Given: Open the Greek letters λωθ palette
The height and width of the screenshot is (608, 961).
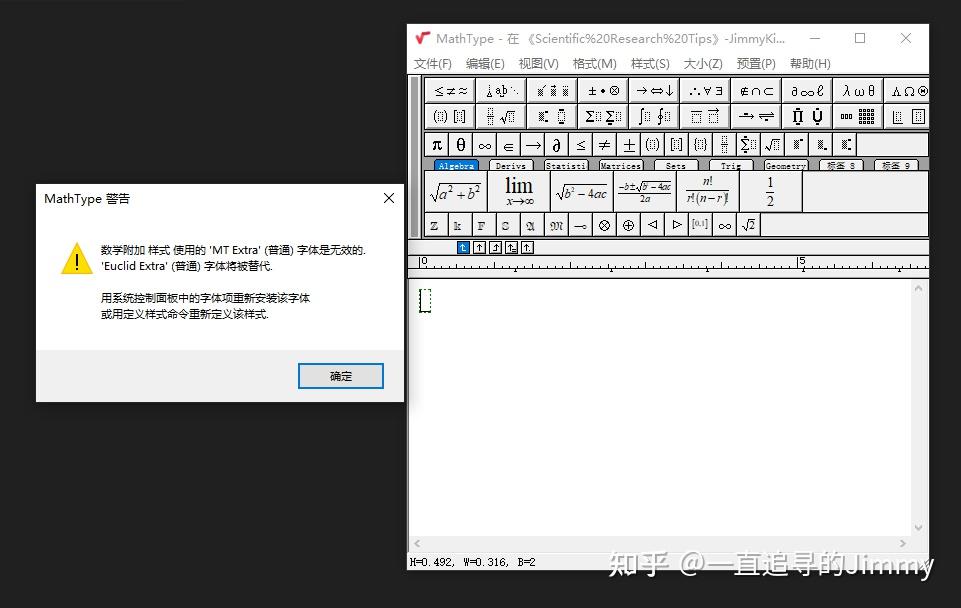Looking at the screenshot, I should click(x=859, y=90).
